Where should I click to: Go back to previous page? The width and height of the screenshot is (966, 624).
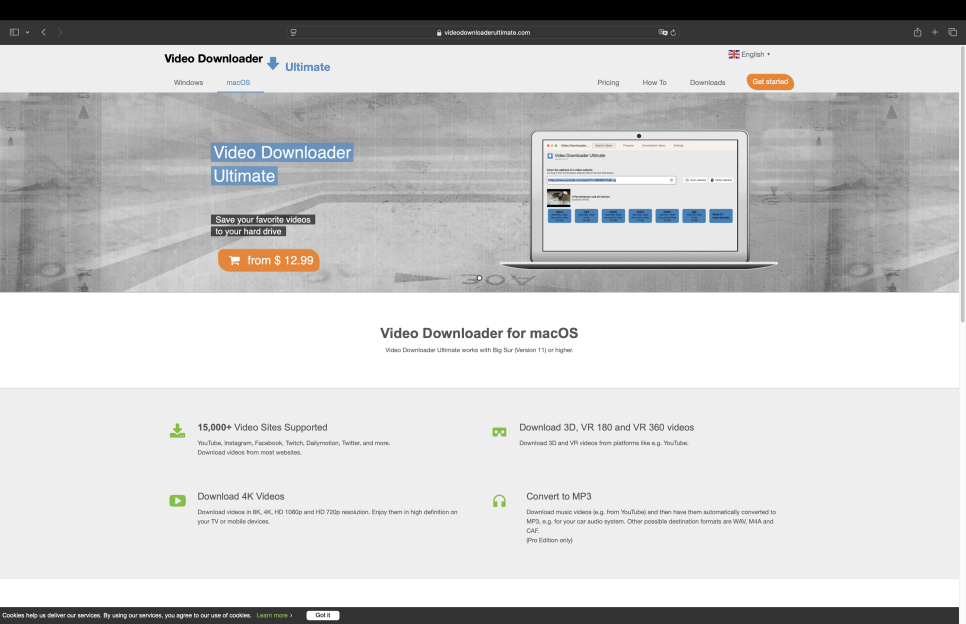(44, 32)
